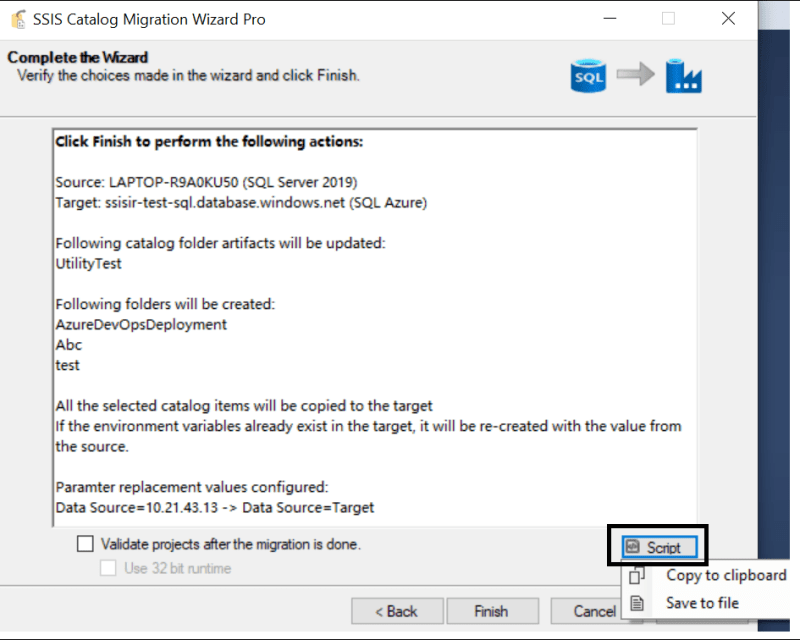Click the blue SQL database source icon
Screen dimensions: 800x640
[x=588, y=76]
